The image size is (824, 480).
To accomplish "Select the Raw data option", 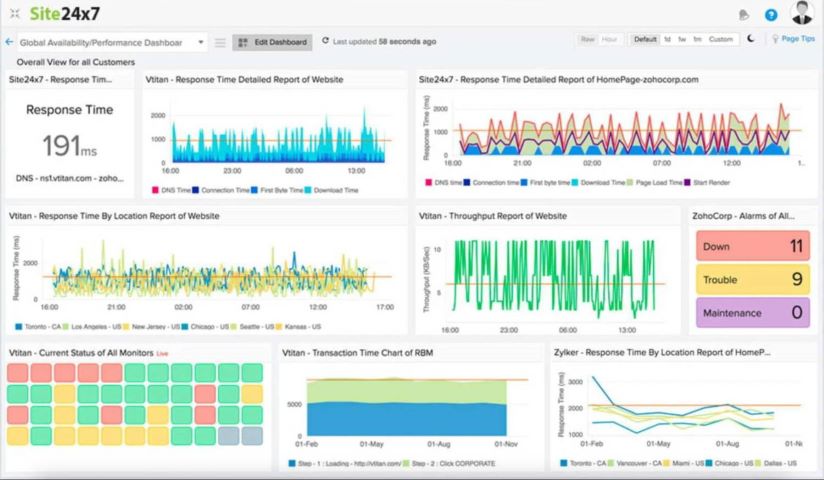I will coord(588,39).
